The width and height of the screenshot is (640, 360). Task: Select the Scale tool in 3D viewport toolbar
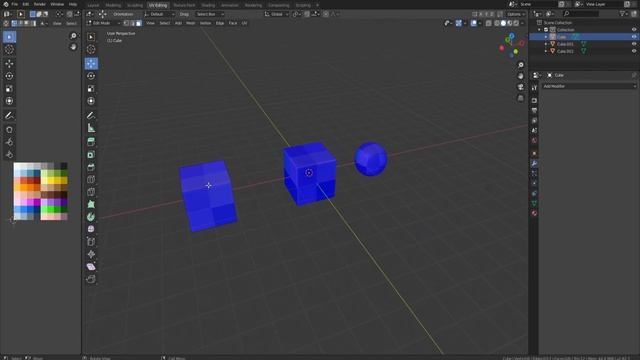point(91,89)
